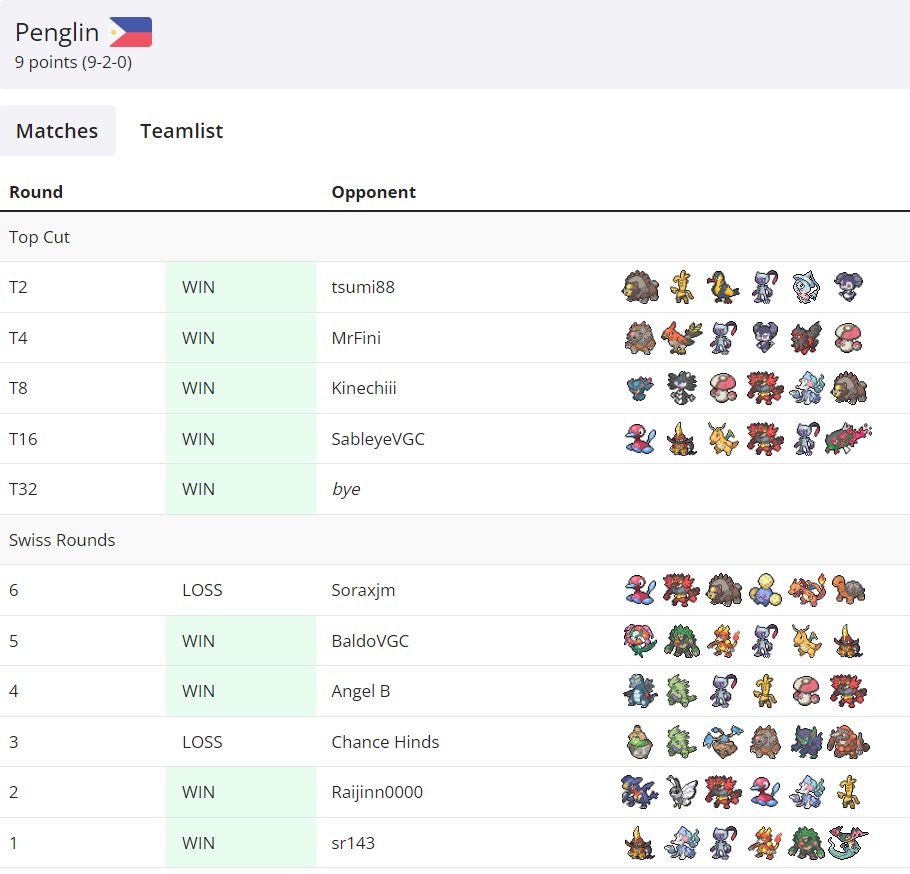The height and width of the screenshot is (874, 910).
Task: Click the Amoonguss icon in Kinechiii's team
Action: pos(723,388)
